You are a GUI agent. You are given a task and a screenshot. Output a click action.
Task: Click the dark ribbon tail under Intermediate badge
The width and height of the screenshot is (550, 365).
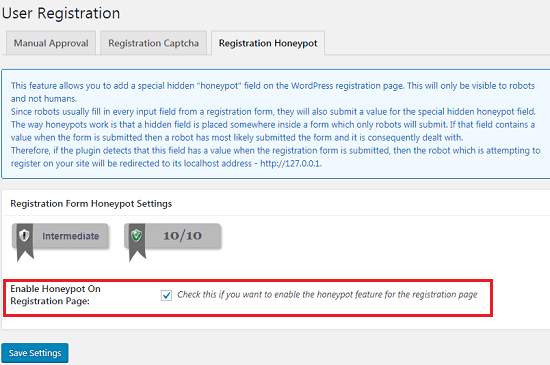[25, 254]
